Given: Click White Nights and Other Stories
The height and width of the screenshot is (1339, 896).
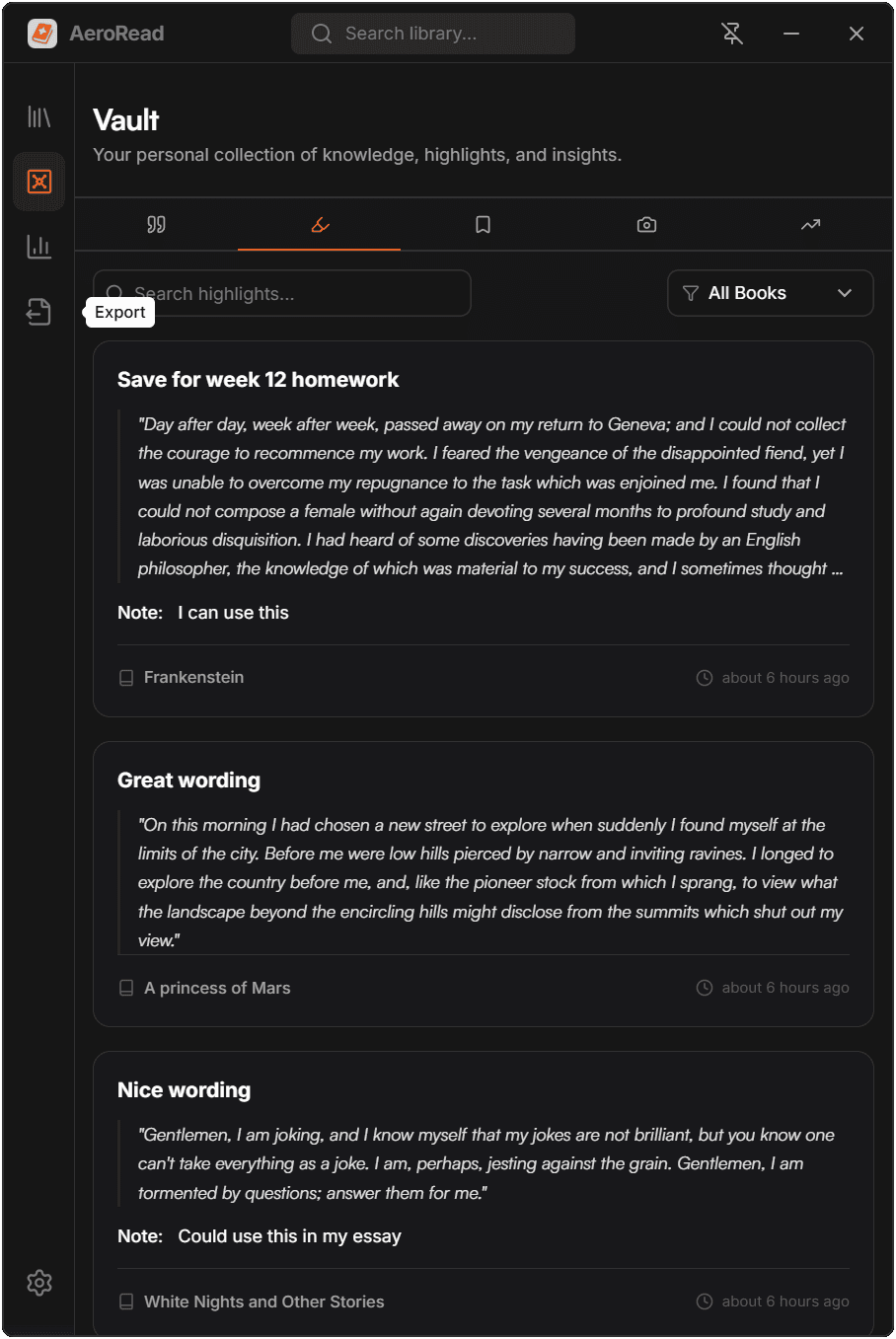Looking at the screenshot, I should pos(263,1302).
